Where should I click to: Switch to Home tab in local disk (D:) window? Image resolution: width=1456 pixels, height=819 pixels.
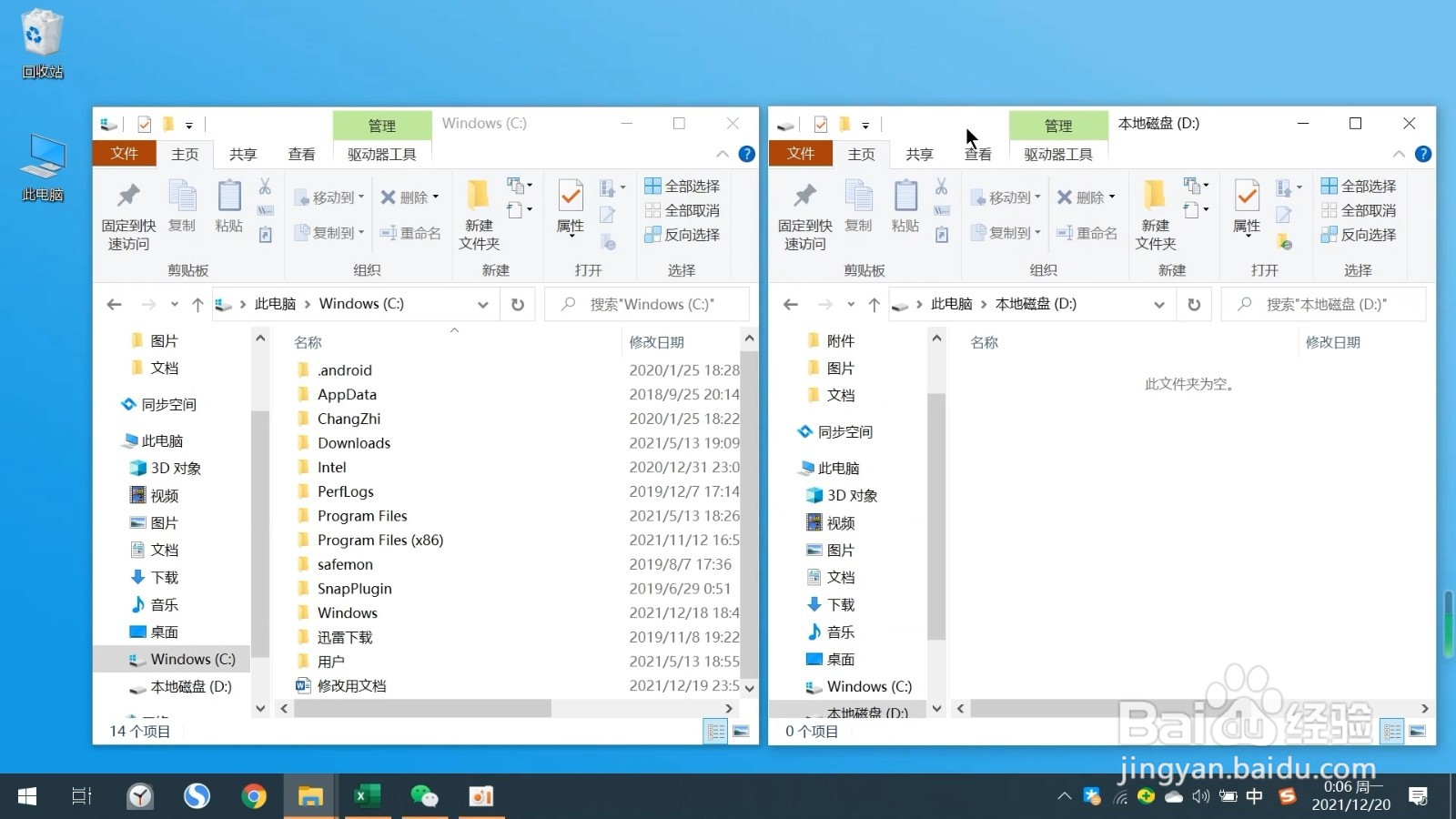click(x=861, y=155)
